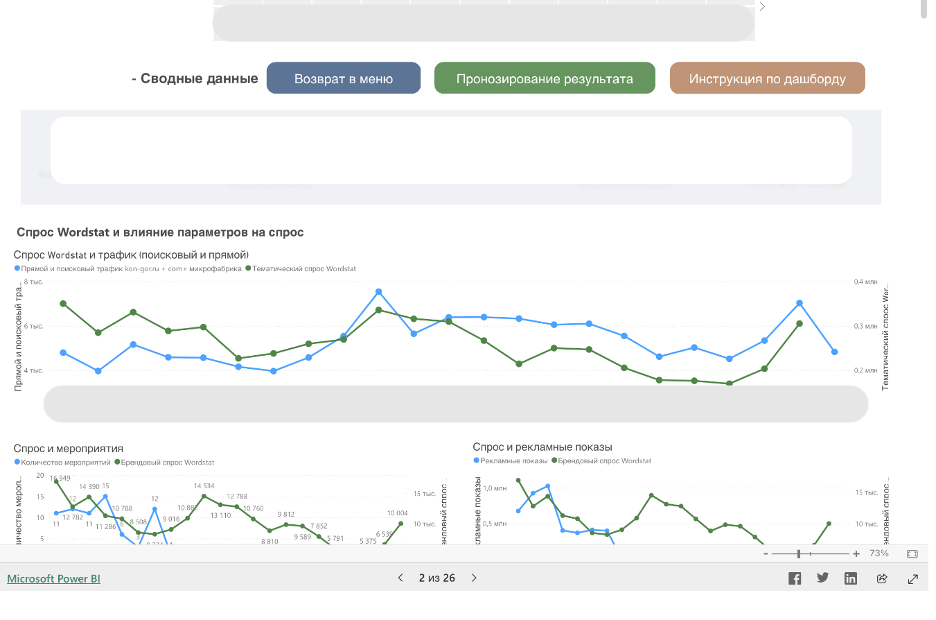Open 'Пронозирование результата' page

tap(544, 79)
